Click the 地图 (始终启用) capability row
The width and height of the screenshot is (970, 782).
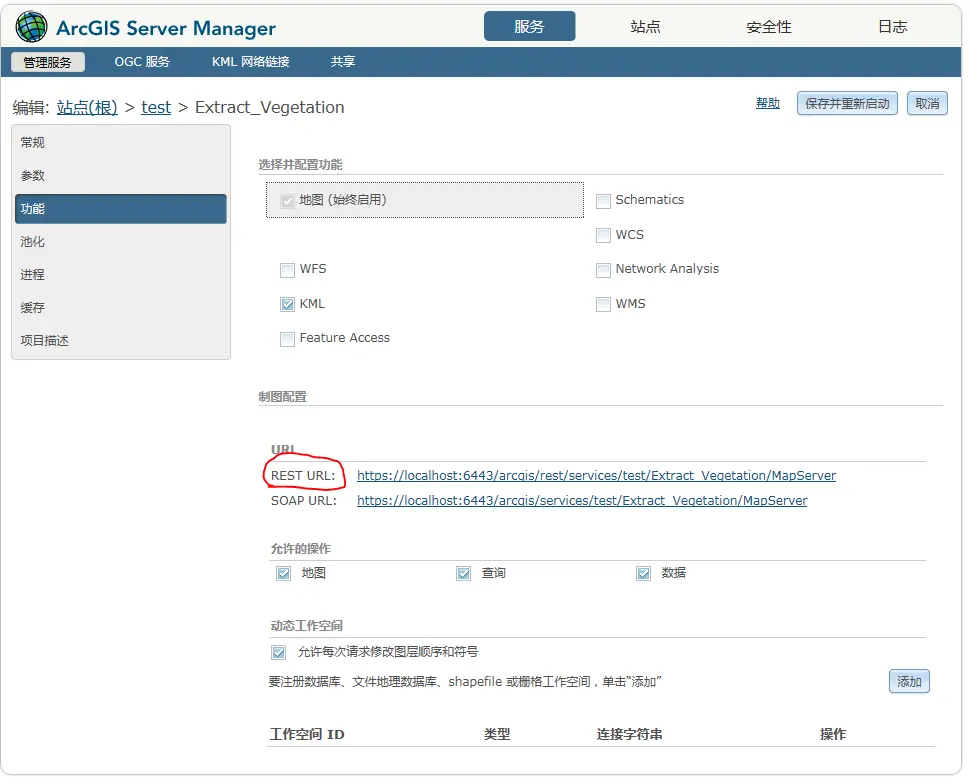(424, 200)
